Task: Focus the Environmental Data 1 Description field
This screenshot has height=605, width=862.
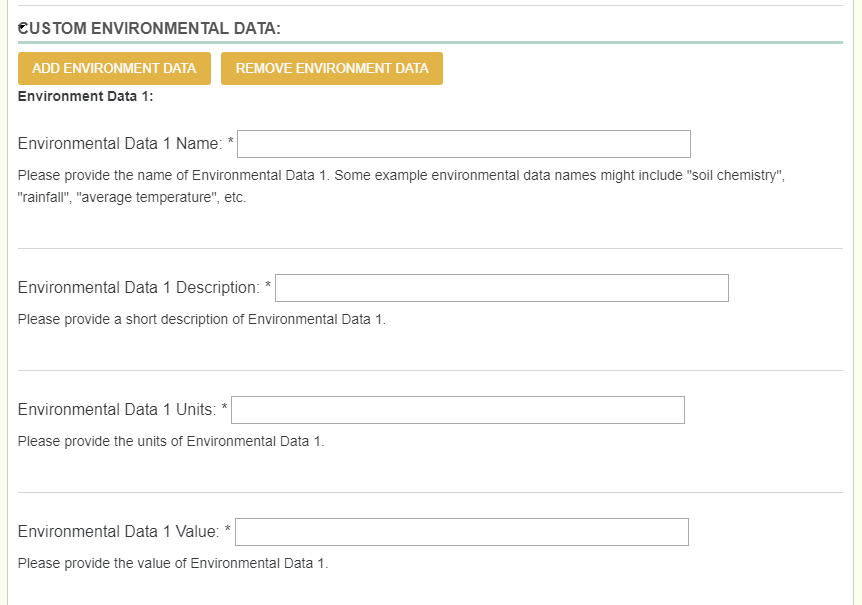Action: pyautogui.click(x=501, y=288)
